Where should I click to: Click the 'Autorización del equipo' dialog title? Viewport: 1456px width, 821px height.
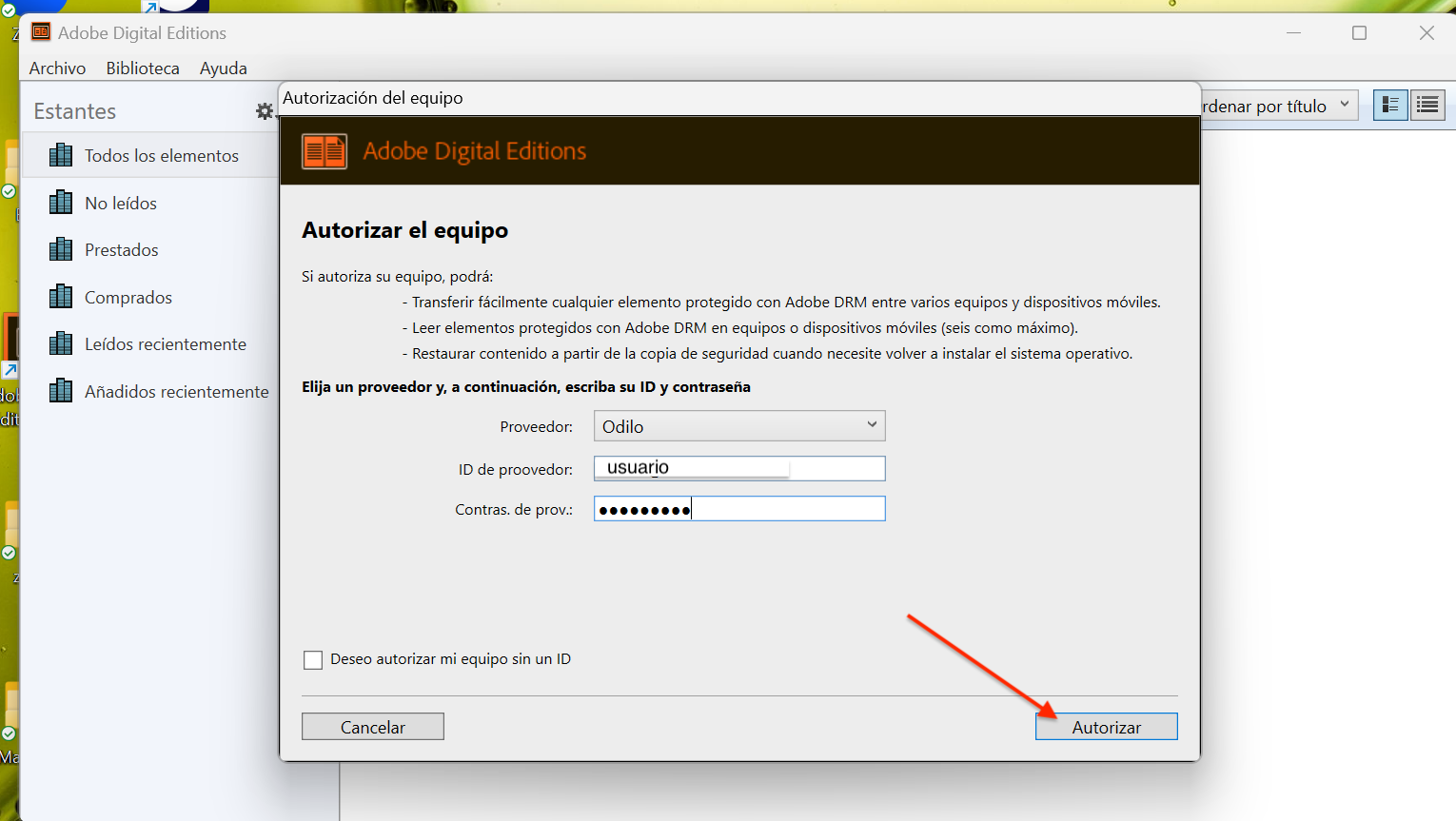click(x=373, y=98)
